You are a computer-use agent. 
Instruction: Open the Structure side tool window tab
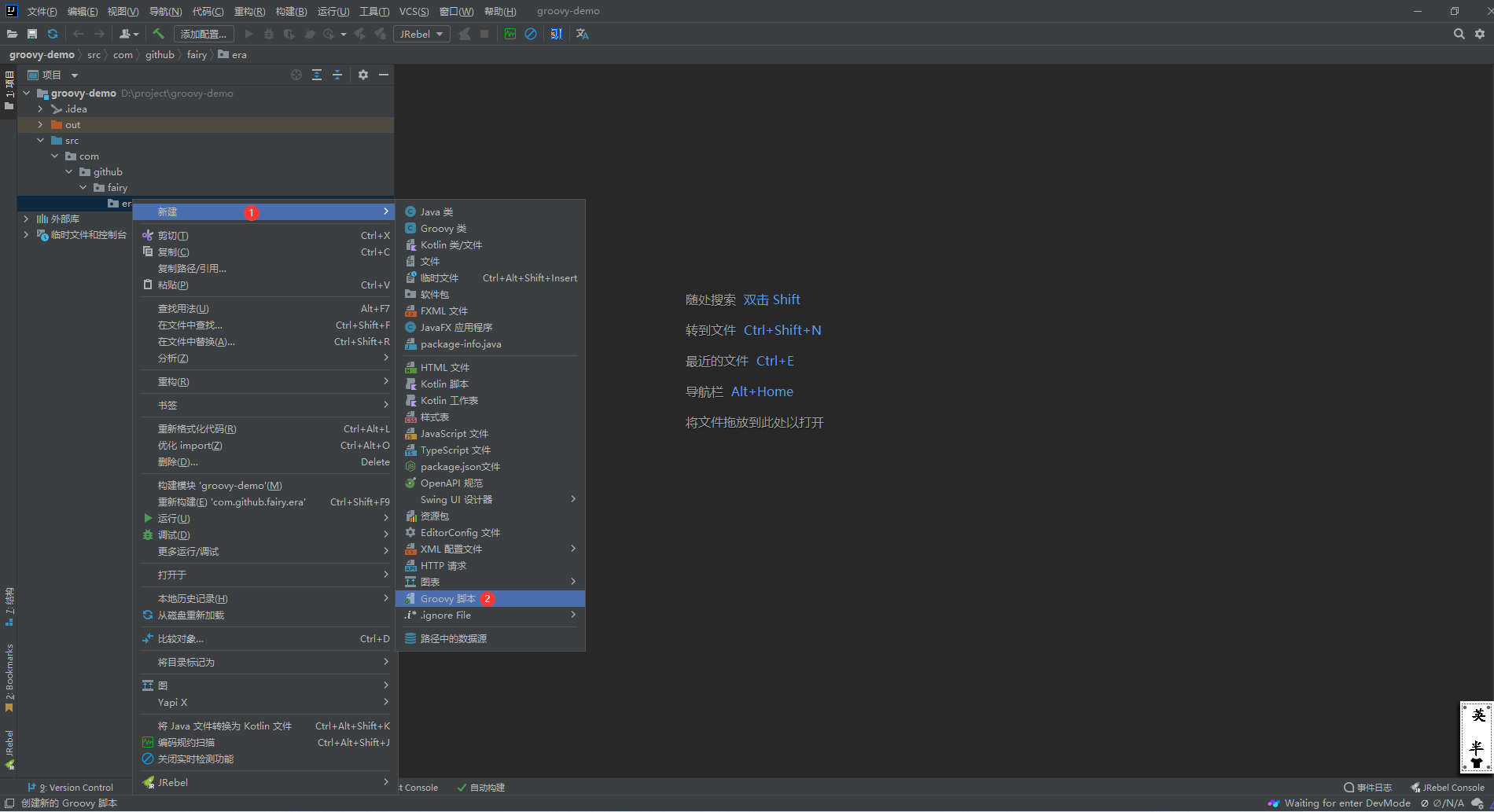coord(9,606)
